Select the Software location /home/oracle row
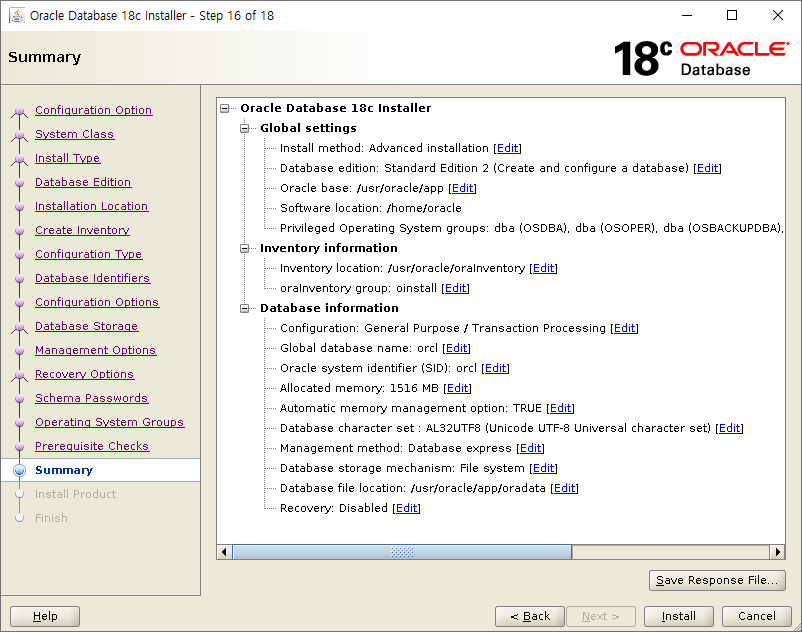 [370, 208]
